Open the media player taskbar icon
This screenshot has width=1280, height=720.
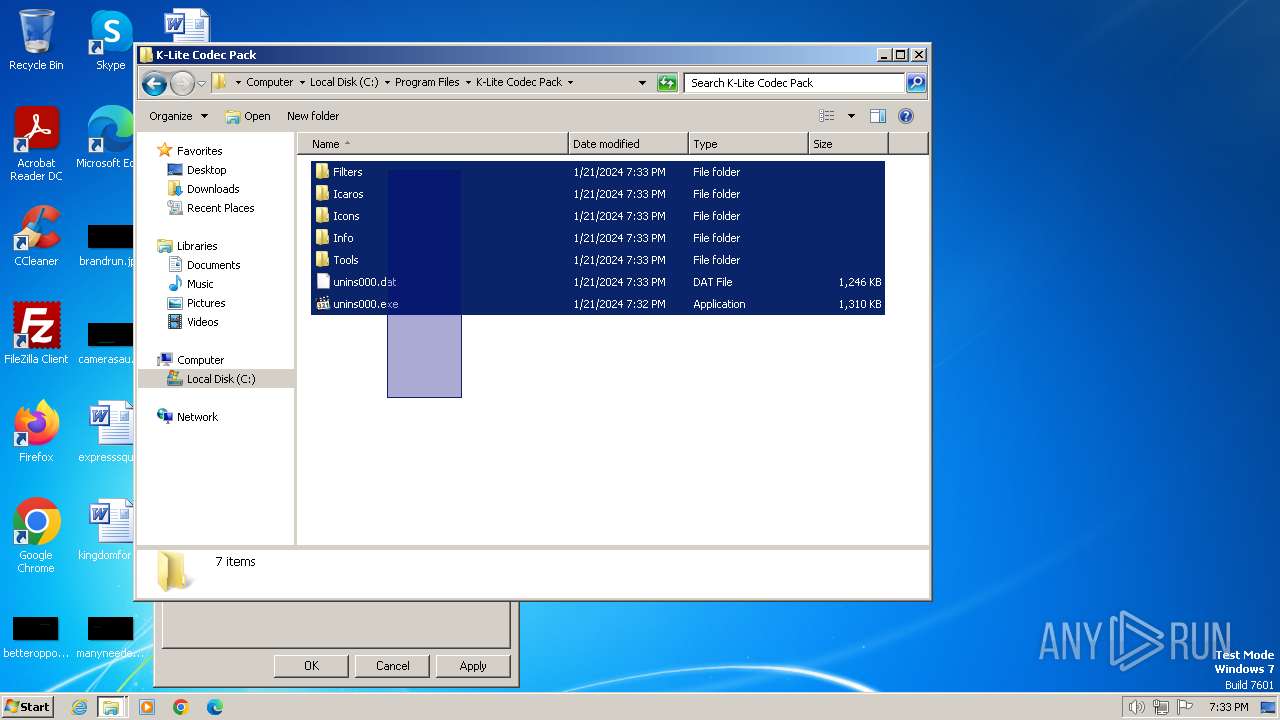tap(147, 707)
